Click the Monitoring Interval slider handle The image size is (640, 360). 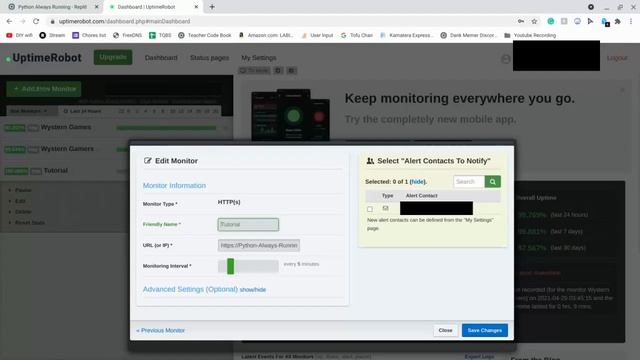point(231,266)
